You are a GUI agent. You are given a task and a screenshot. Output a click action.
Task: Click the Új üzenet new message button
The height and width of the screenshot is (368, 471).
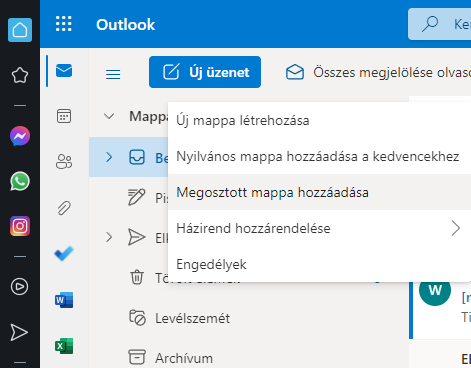tap(205, 72)
